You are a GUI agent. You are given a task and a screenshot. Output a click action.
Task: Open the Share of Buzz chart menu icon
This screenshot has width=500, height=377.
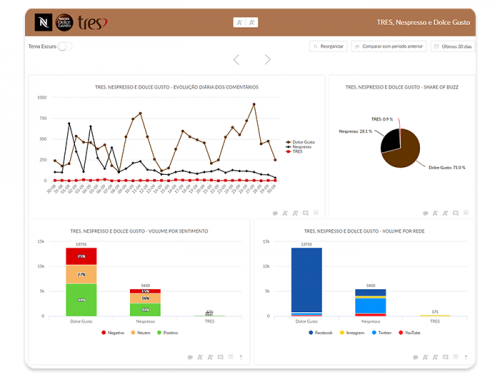(466, 213)
